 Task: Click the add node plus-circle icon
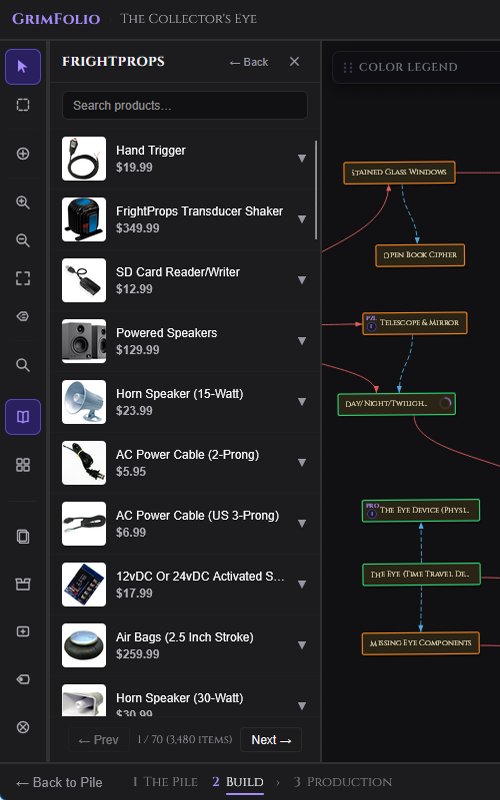[23, 154]
